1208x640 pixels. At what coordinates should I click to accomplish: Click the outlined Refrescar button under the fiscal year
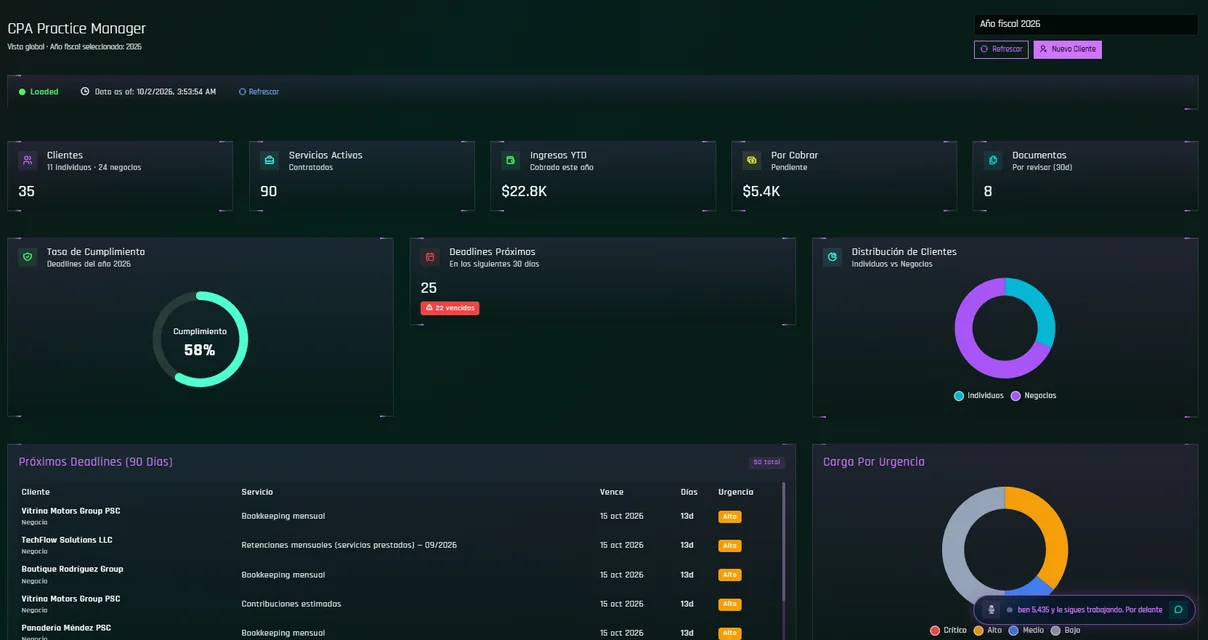[x=1001, y=49]
